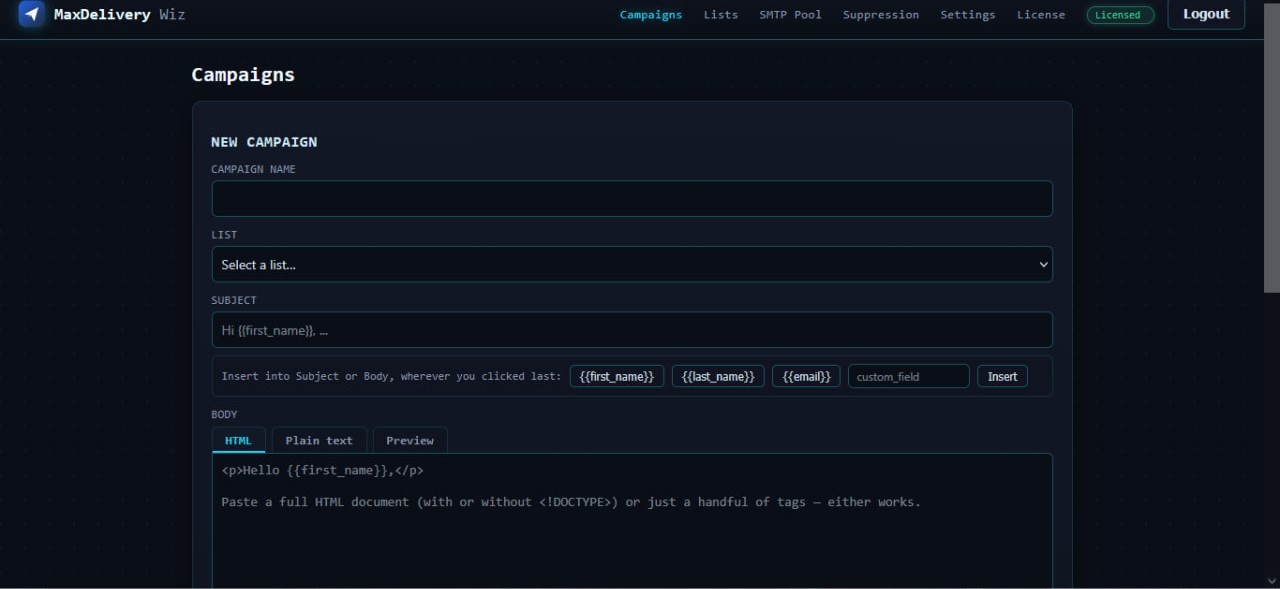Insert the {{first_name}} merge tag
This screenshot has width=1280, height=589.
[617, 376]
